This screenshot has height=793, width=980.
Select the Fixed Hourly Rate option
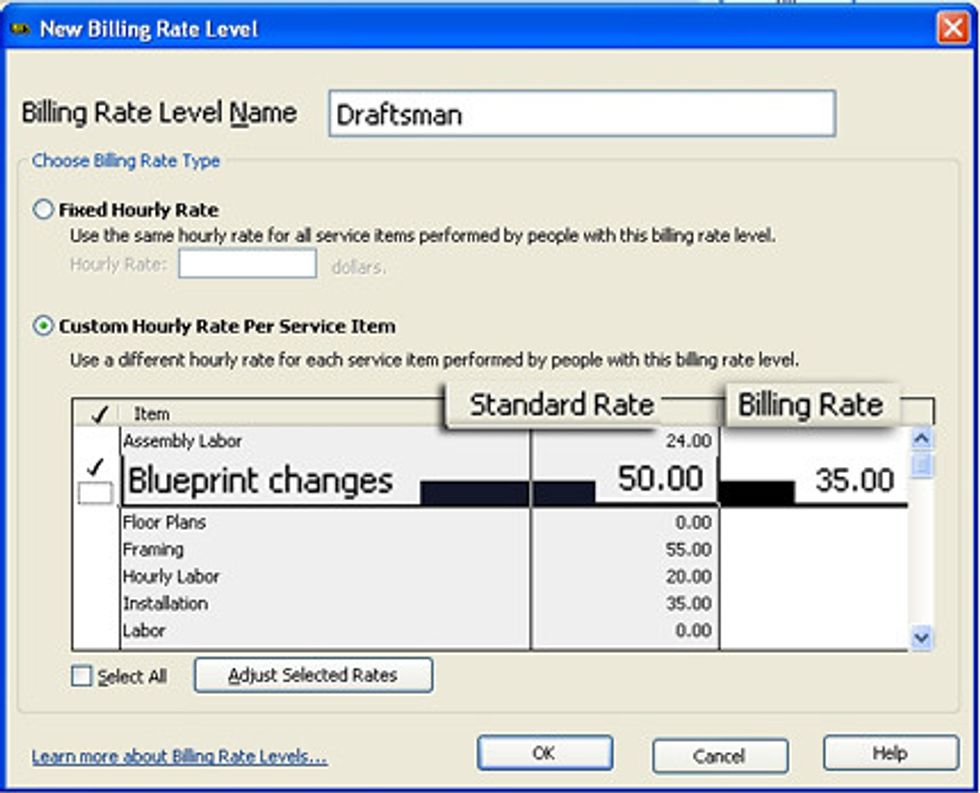pyautogui.click(x=43, y=210)
